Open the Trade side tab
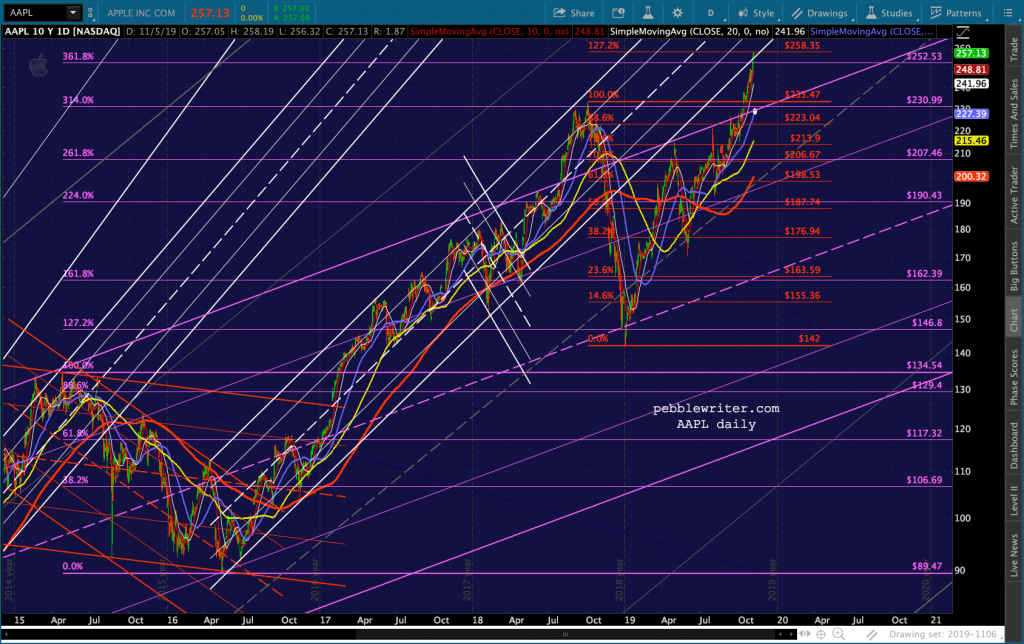 click(1014, 50)
